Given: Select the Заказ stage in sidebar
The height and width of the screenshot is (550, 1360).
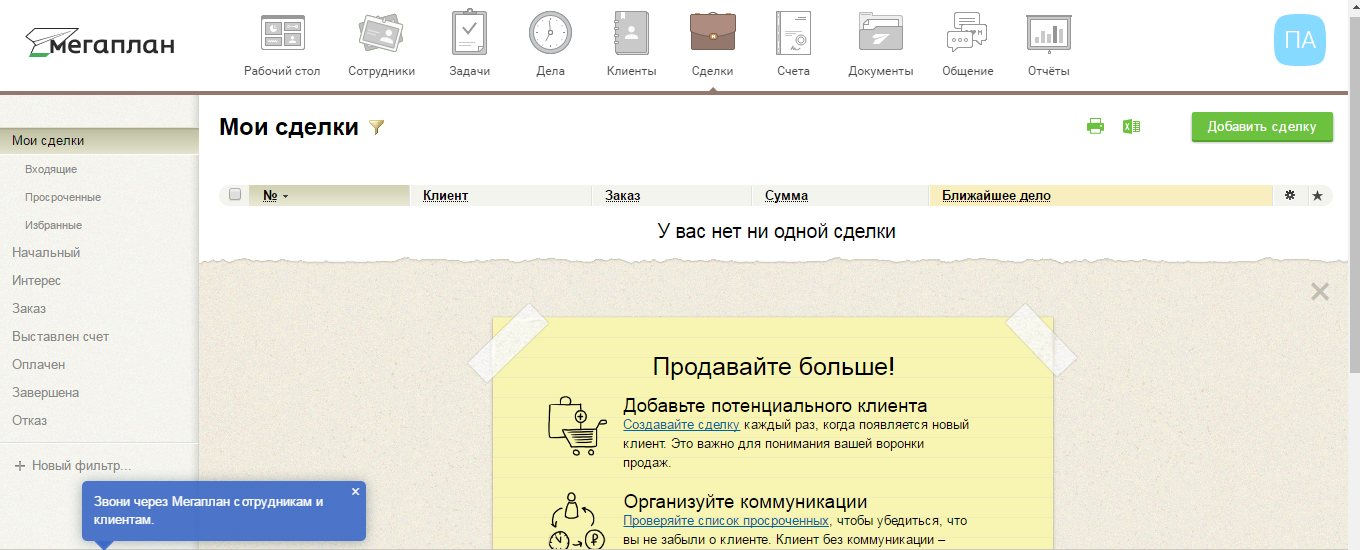Looking at the screenshot, I should 29,309.
